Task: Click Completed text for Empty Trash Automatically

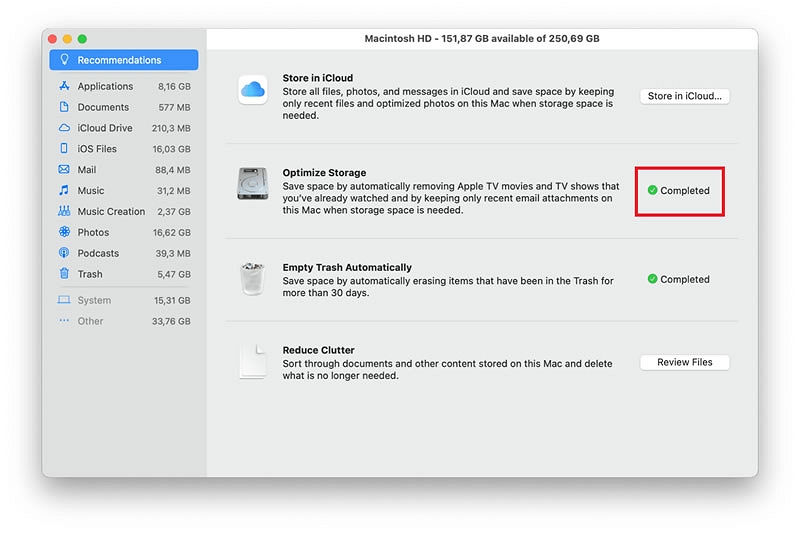Action: [x=685, y=279]
